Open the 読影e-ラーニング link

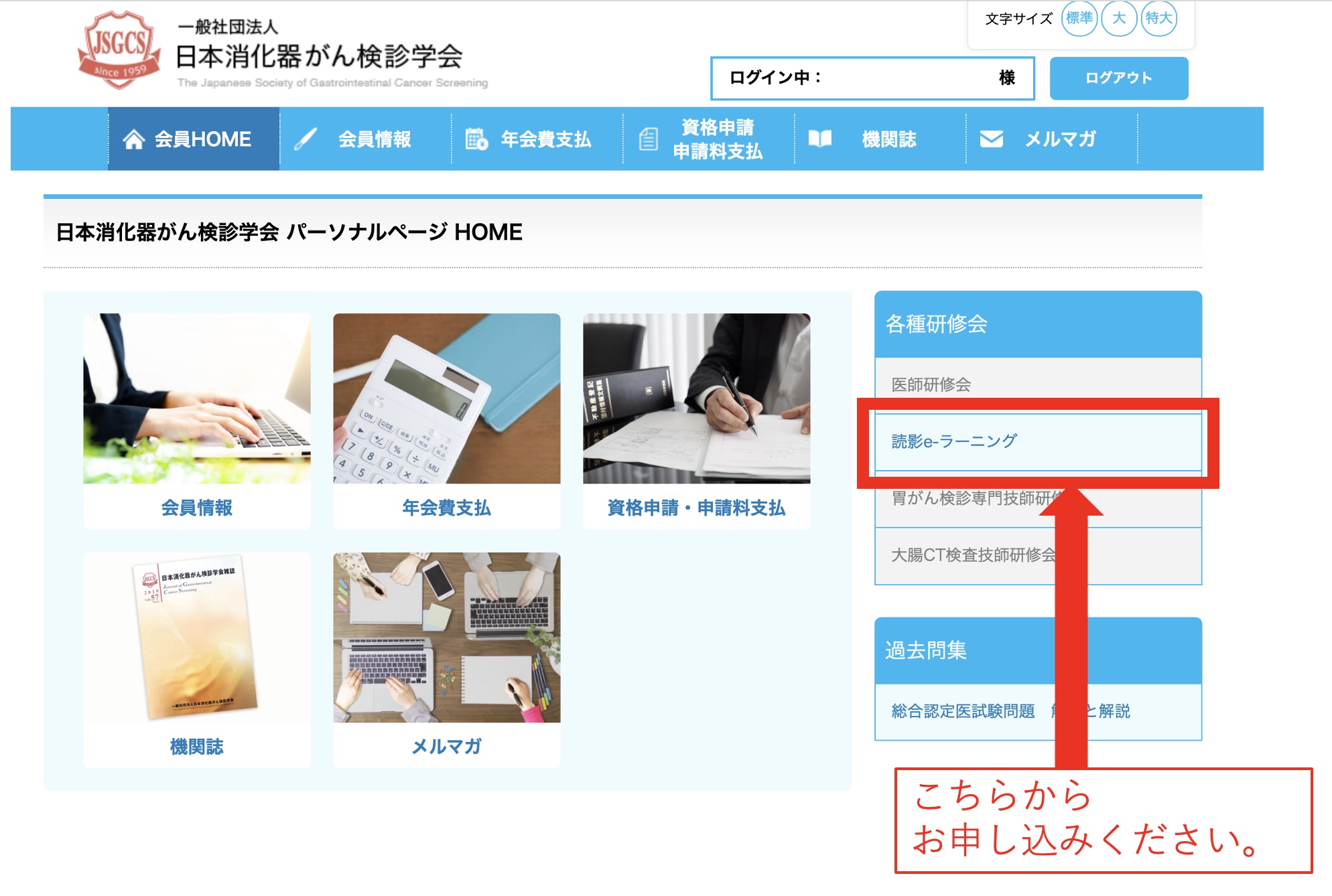tap(954, 441)
